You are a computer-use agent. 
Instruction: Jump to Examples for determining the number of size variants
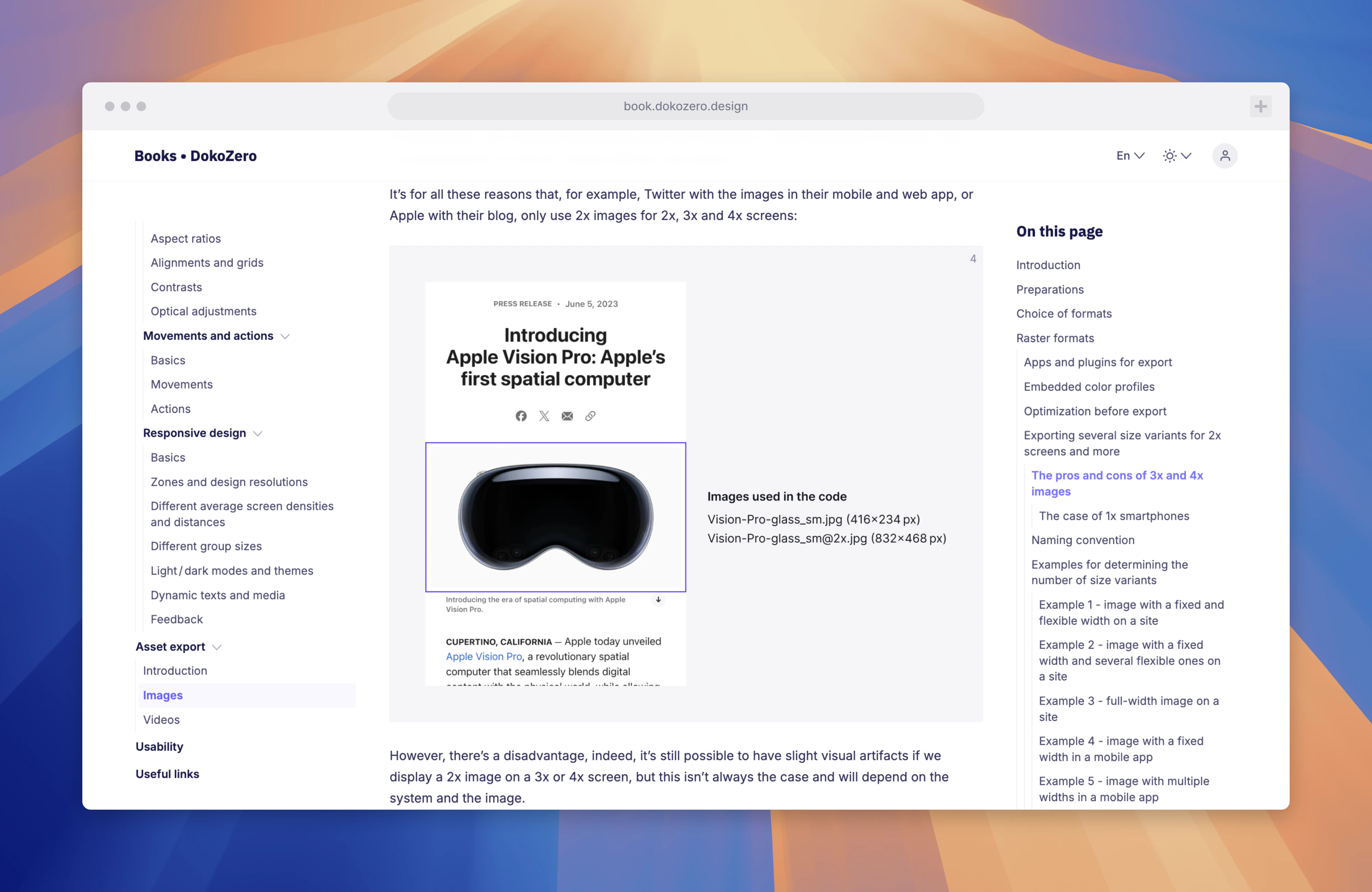pyautogui.click(x=1109, y=572)
